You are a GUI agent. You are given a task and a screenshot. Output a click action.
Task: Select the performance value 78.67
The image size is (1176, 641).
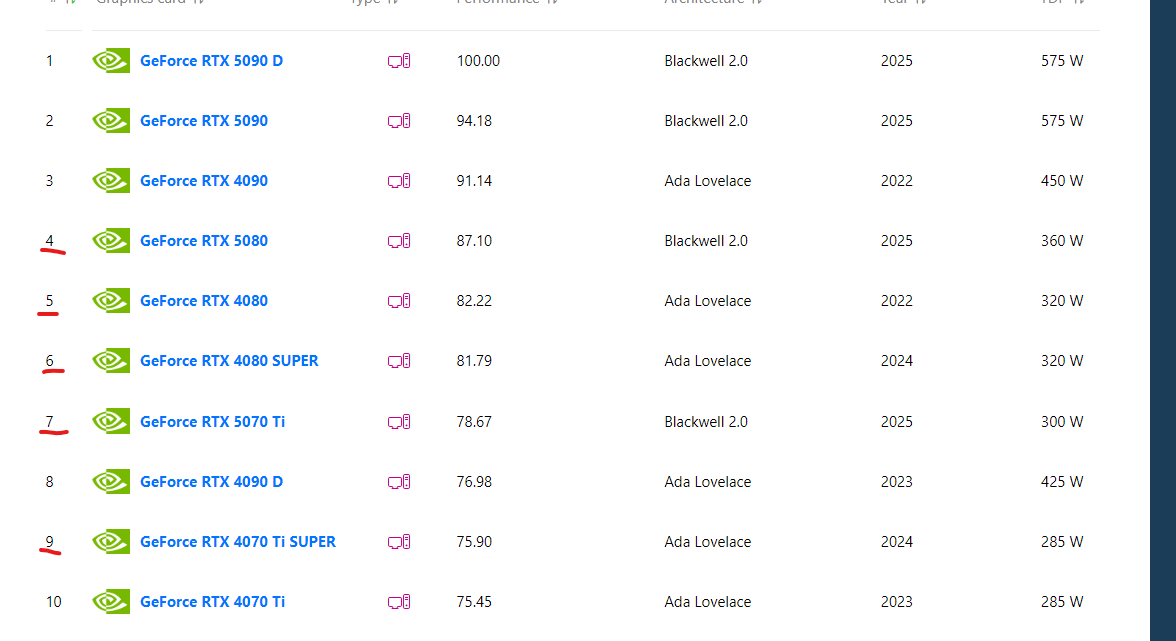tap(475, 421)
